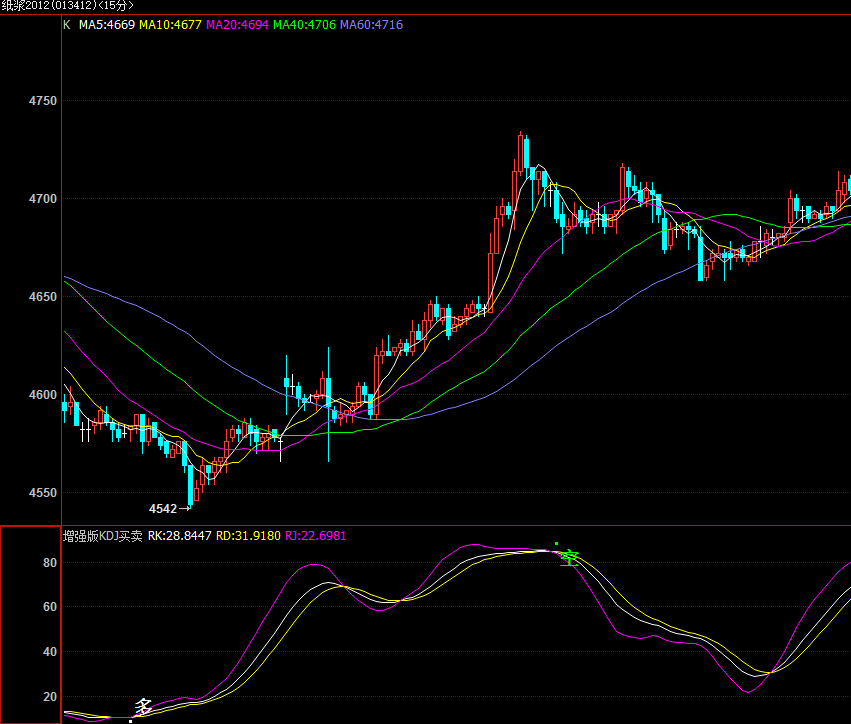Viewport: 851px width, 724px height.
Task: Select the MA40:4706 moving average label
Action: [304, 25]
